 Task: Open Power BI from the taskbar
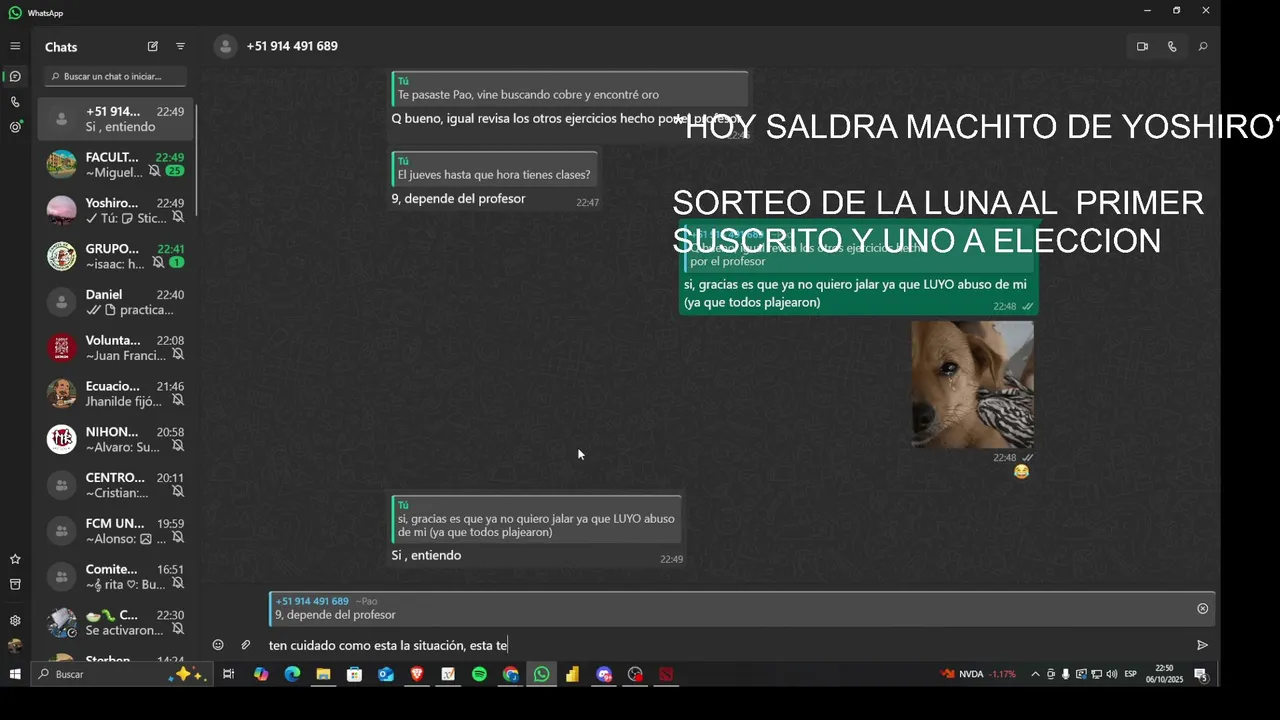[572, 675]
